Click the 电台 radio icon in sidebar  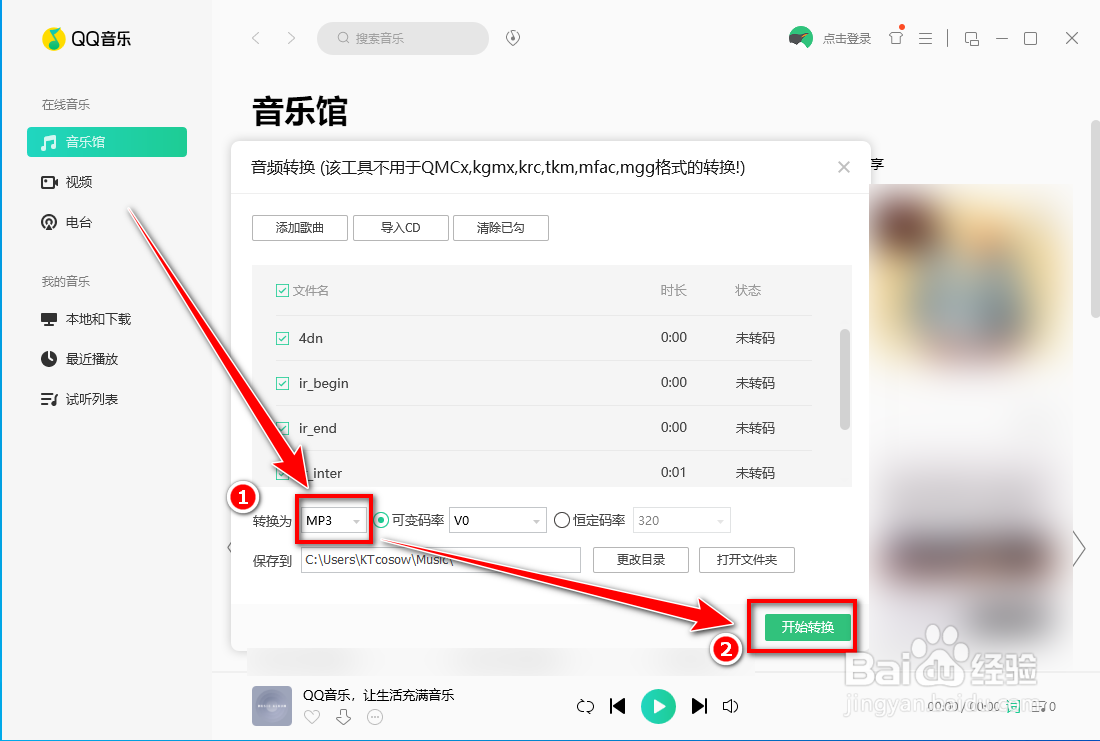pyautogui.click(x=48, y=222)
